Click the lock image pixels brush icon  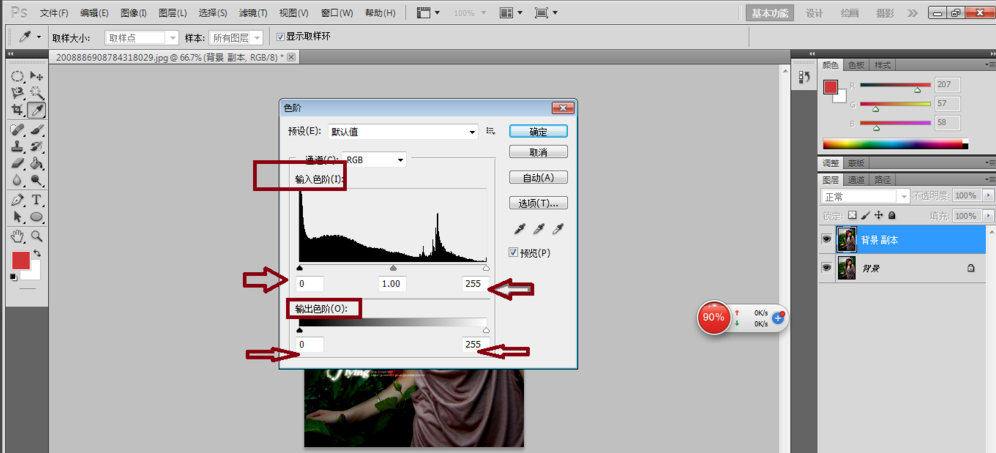pos(866,215)
